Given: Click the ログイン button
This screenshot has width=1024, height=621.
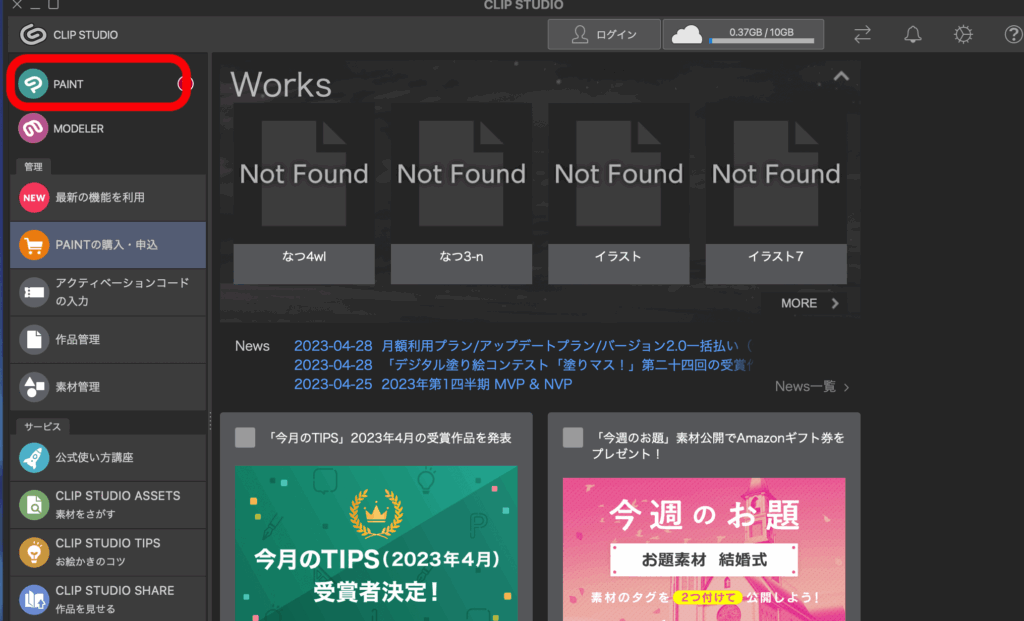Looking at the screenshot, I should (604, 35).
